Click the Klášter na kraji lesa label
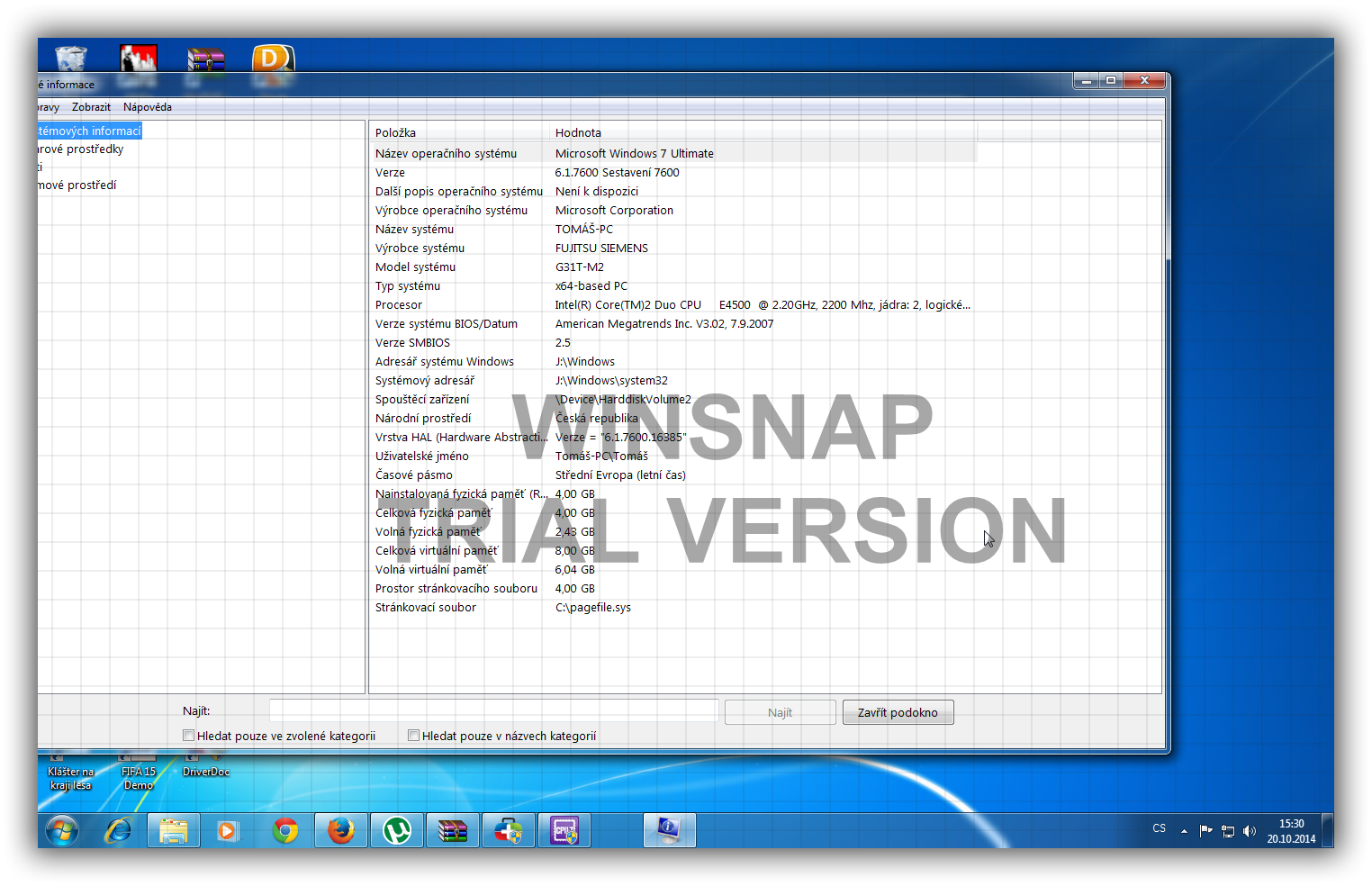This screenshot has height=886, width=1372. 71,778
